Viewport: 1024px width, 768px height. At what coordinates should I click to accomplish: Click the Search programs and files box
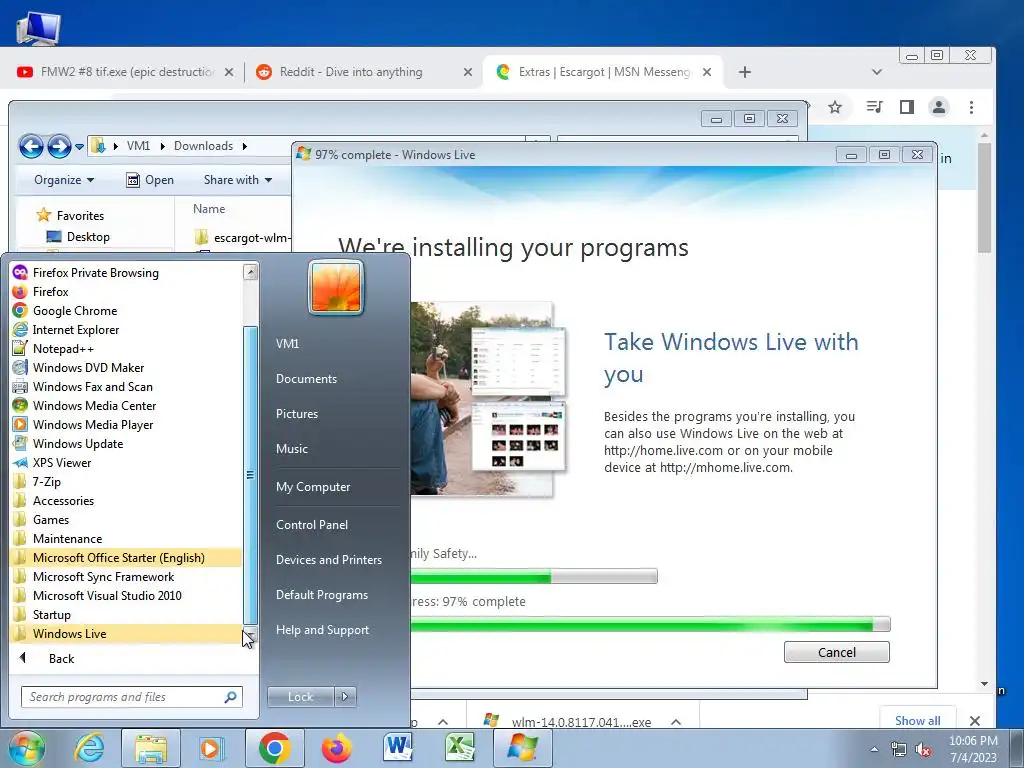[x=131, y=697]
